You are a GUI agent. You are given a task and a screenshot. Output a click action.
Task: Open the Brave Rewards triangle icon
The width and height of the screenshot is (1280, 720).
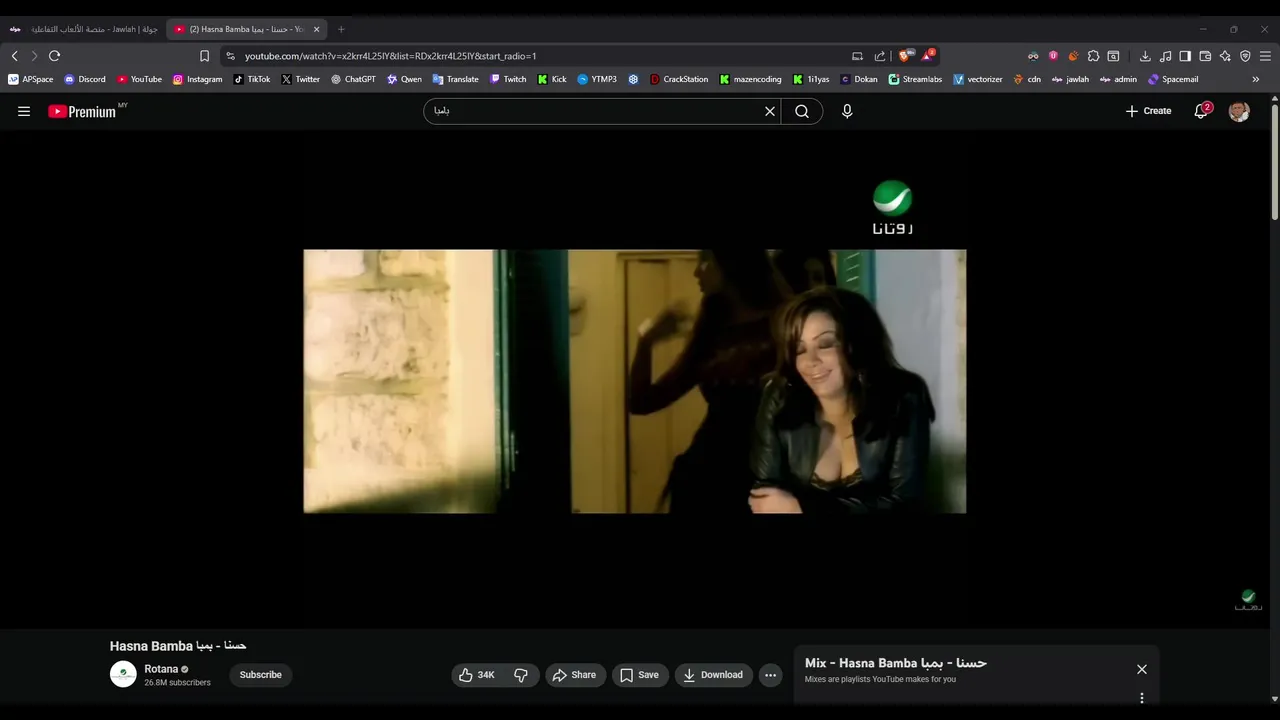coord(927,56)
